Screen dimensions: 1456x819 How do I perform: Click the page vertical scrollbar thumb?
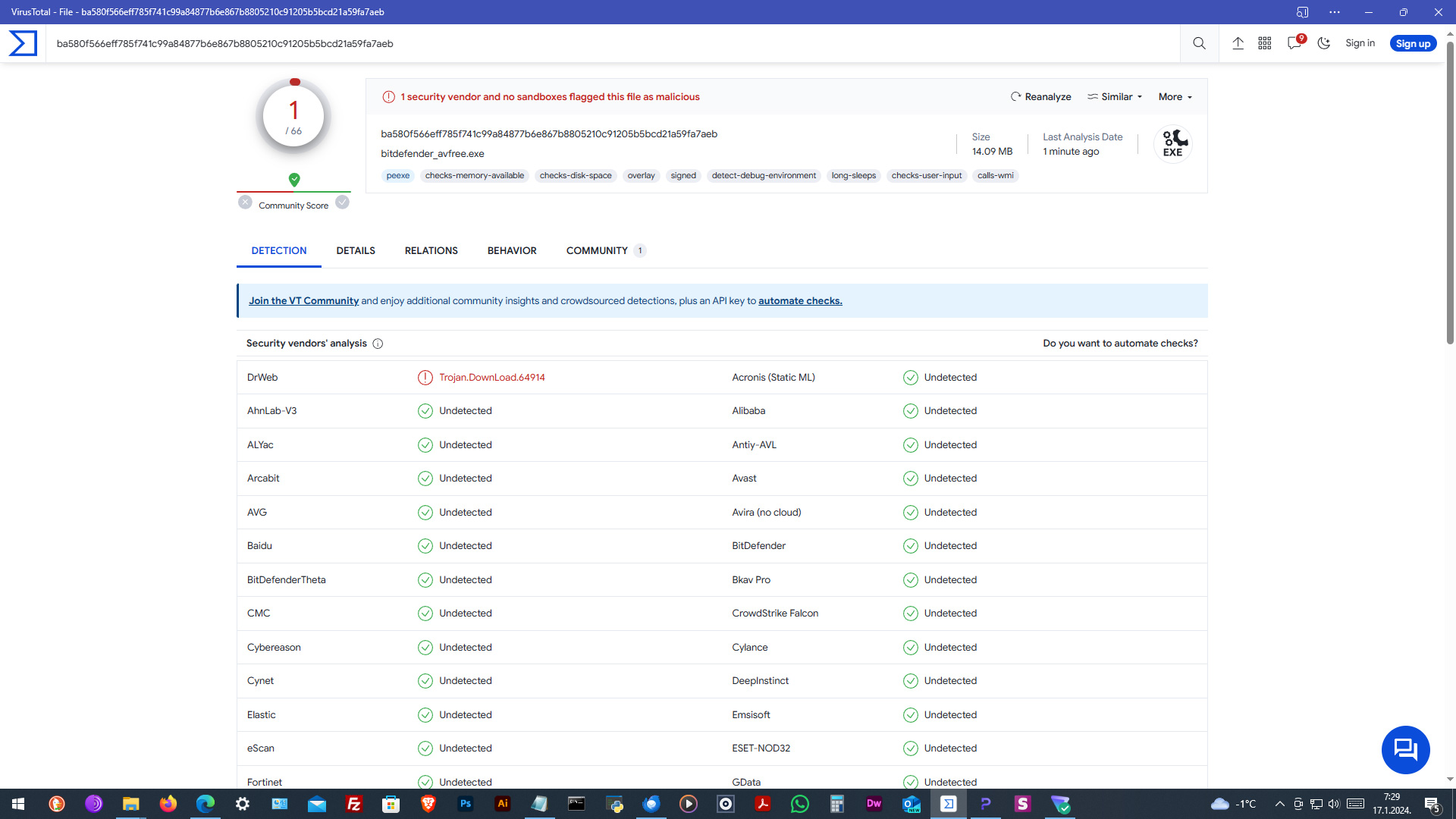click(x=1450, y=190)
